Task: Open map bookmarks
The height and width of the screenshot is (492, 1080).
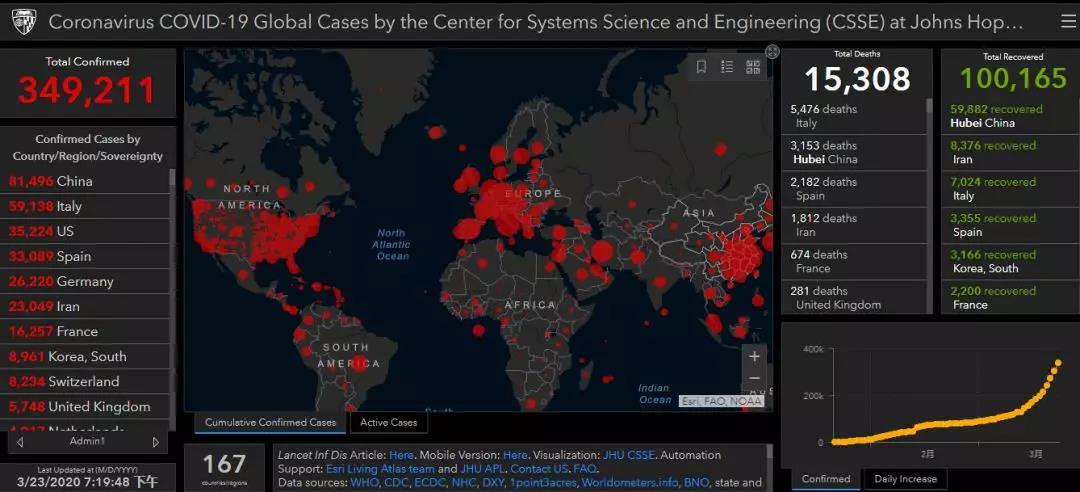Action: click(x=701, y=67)
